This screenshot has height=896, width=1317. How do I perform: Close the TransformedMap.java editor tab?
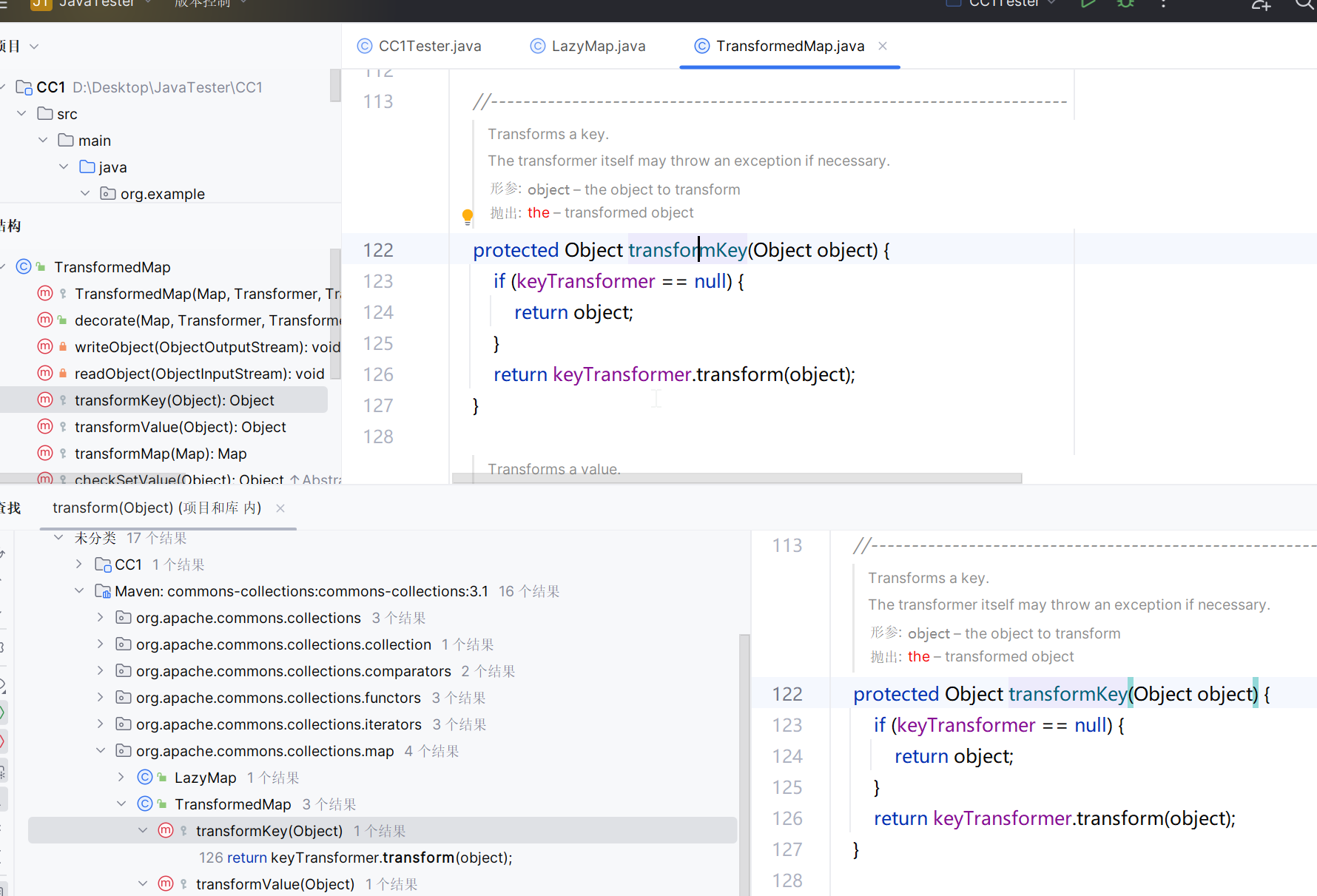click(x=883, y=46)
